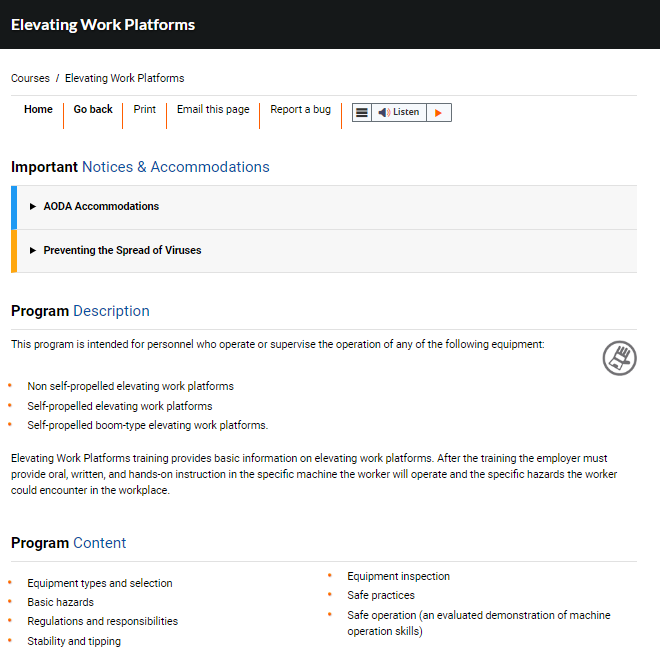Expand the AODA Accommodations section
The height and width of the screenshot is (666, 660).
(101, 207)
